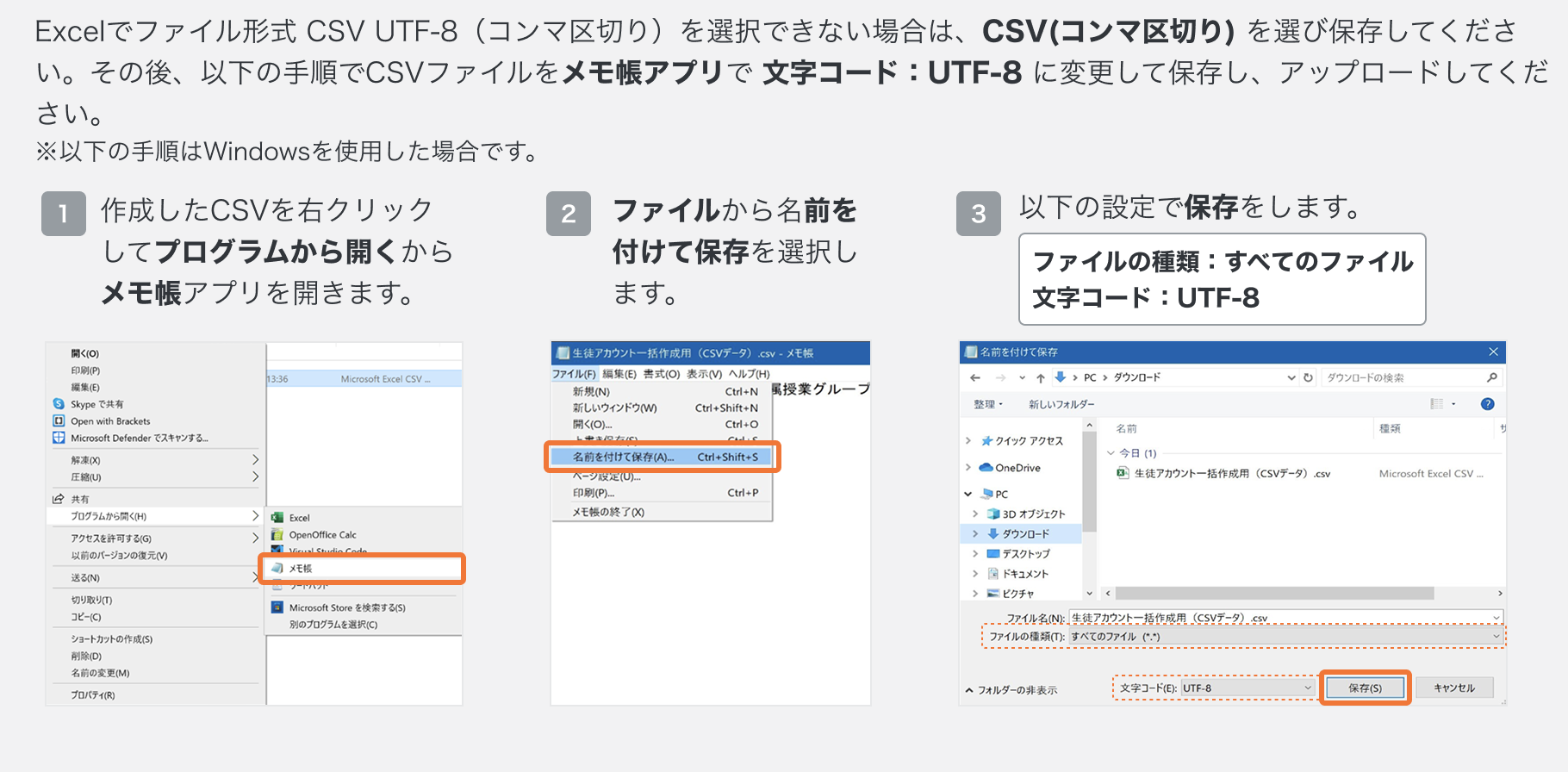Collapse folders via フォルダーの非表示

click(x=1011, y=690)
